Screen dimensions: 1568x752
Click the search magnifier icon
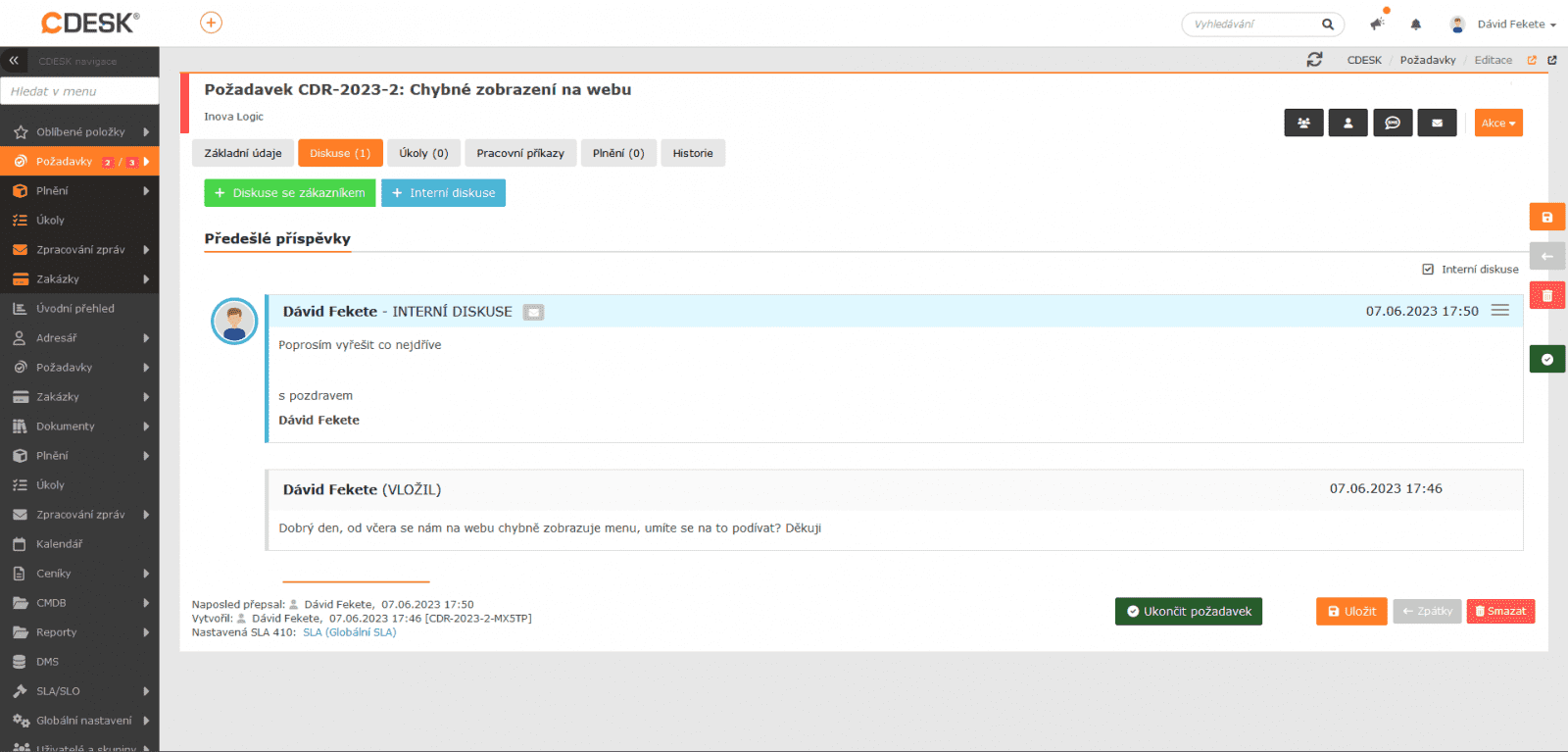click(x=1328, y=25)
